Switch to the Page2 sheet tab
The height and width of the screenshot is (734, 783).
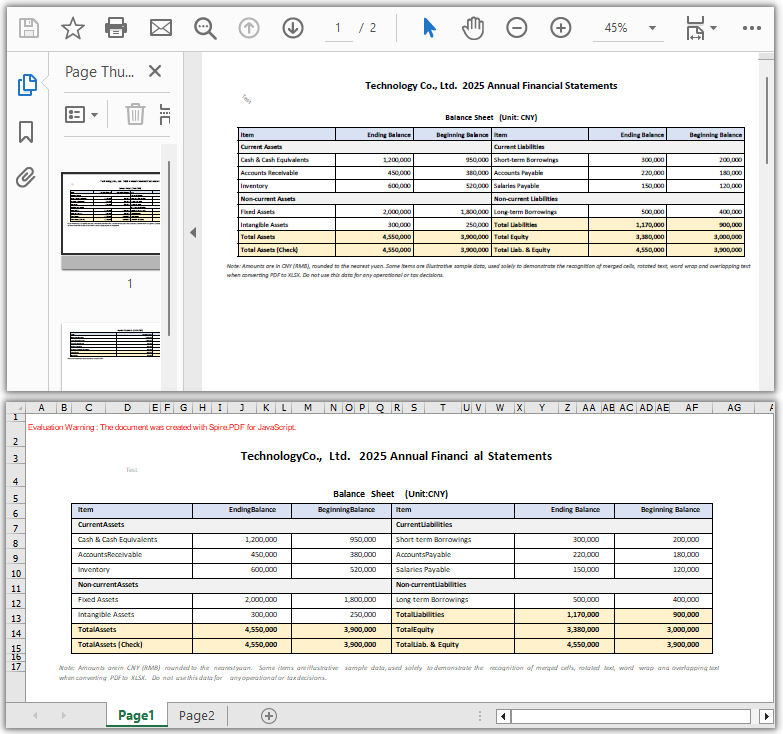(197, 716)
